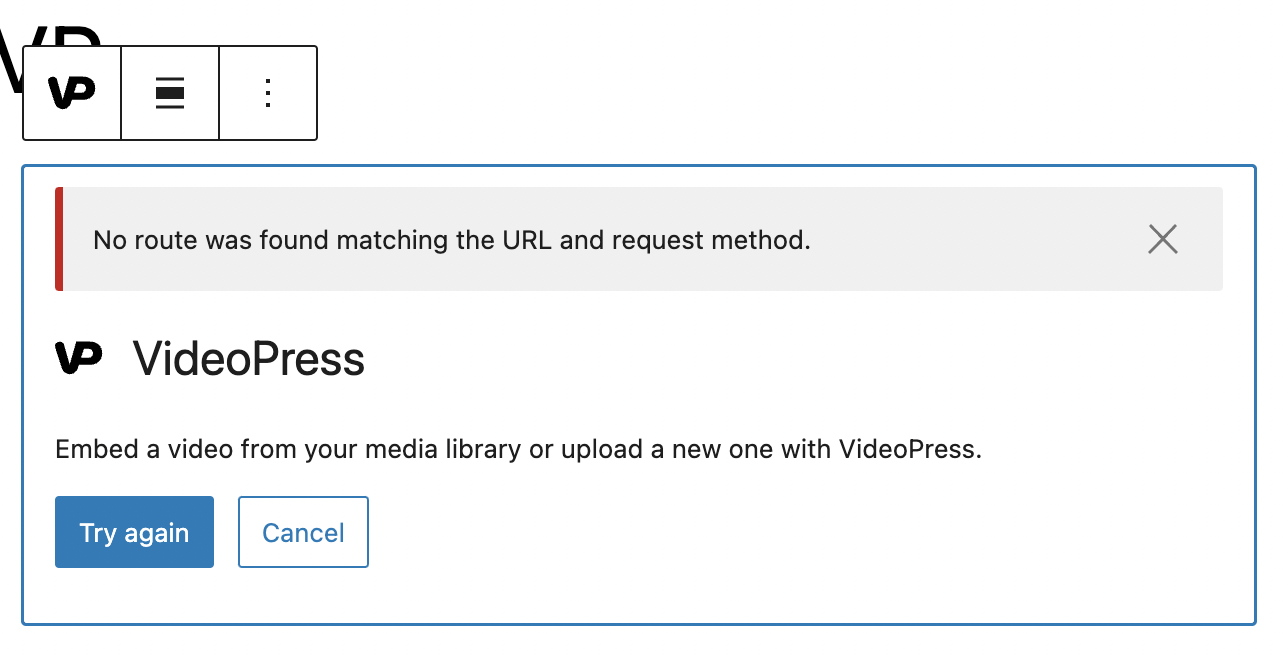1288x660 pixels.
Task: Select the VideoPress block icon in toolbar
Action: (71, 92)
